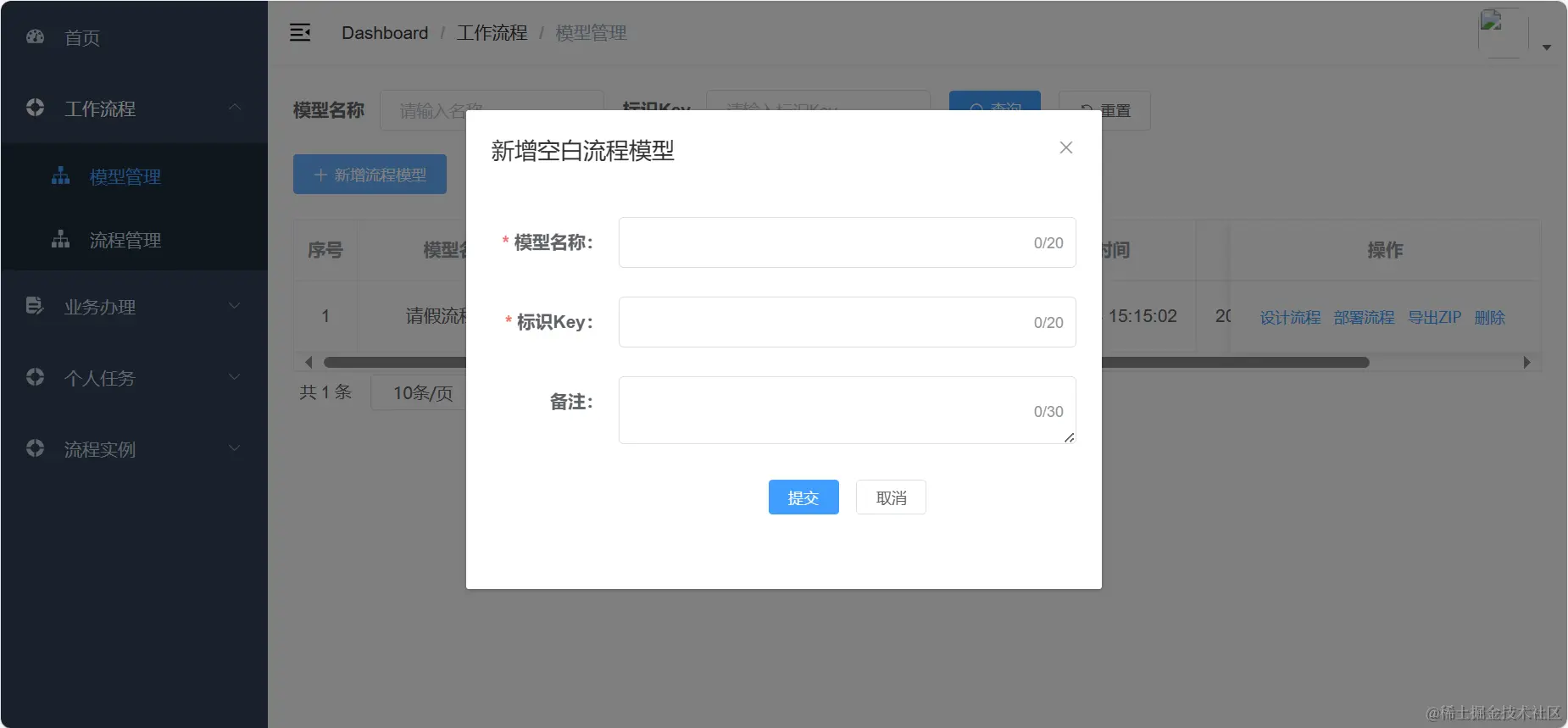Expand the 个人任务 menu chevron

pyautogui.click(x=235, y=377)
